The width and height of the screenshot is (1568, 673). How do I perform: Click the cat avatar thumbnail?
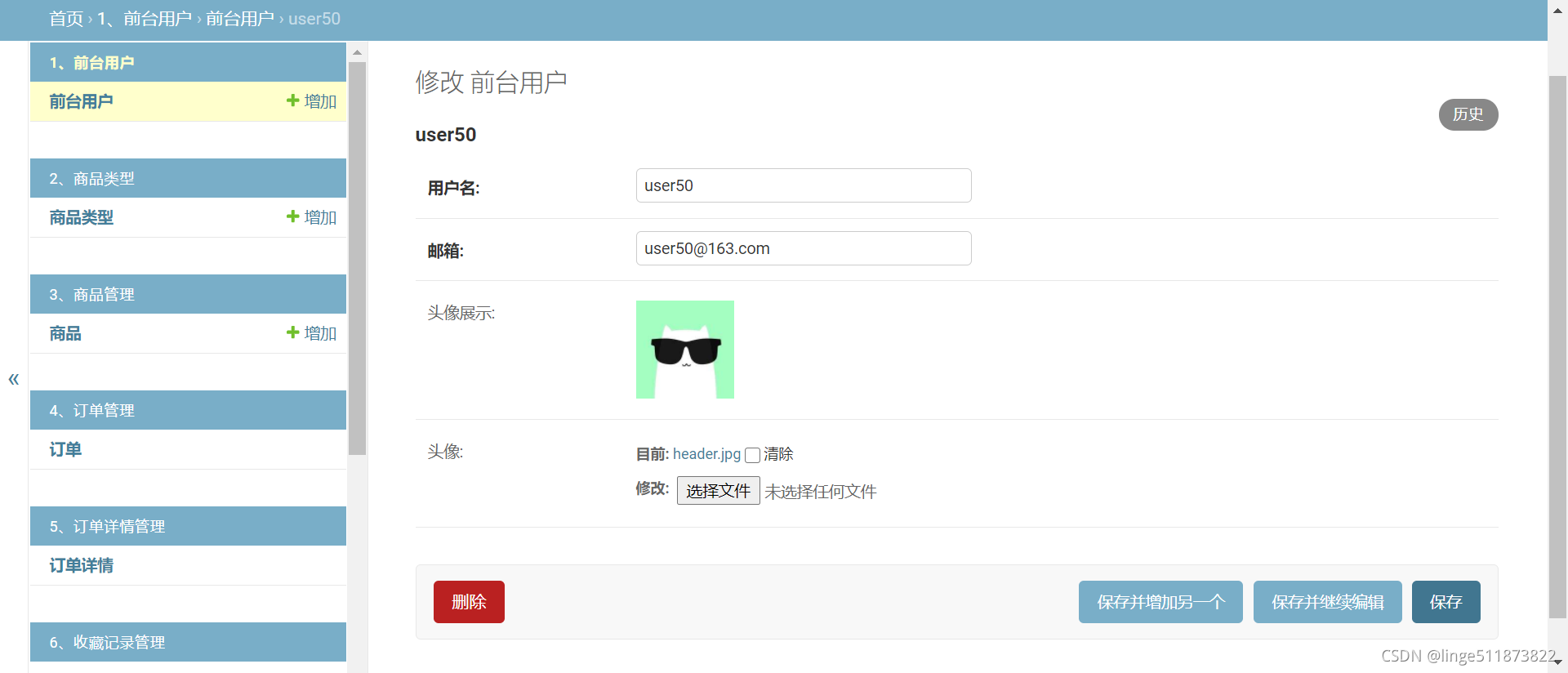[685, 350]
